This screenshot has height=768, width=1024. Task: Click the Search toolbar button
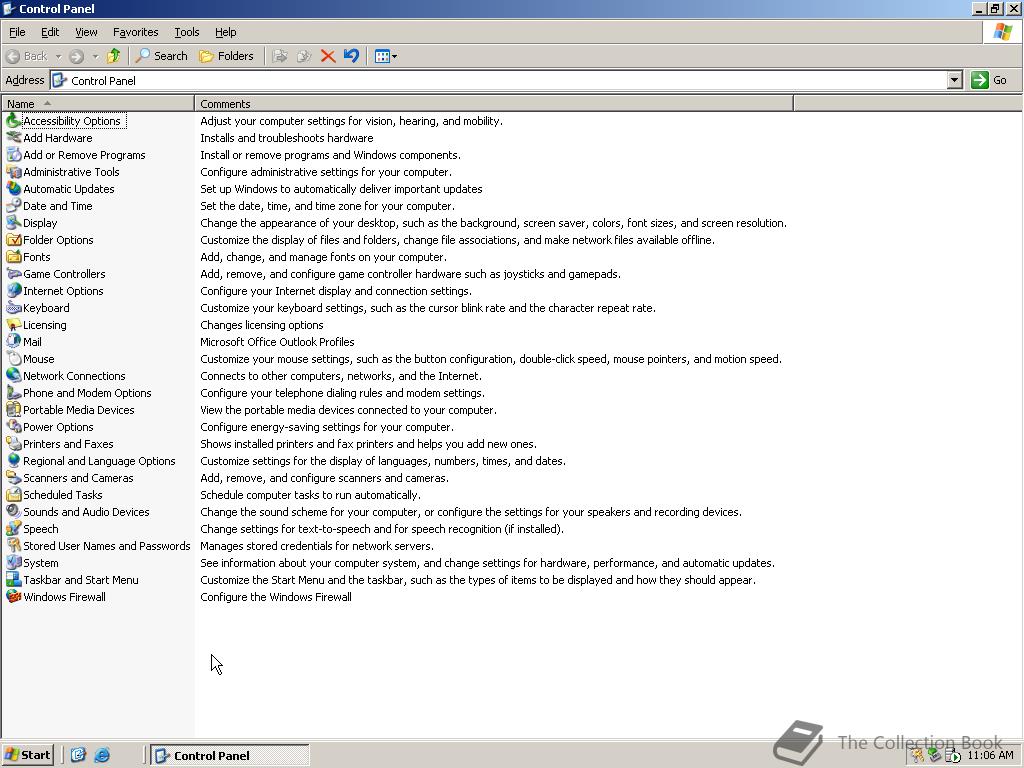click(161, 56)
